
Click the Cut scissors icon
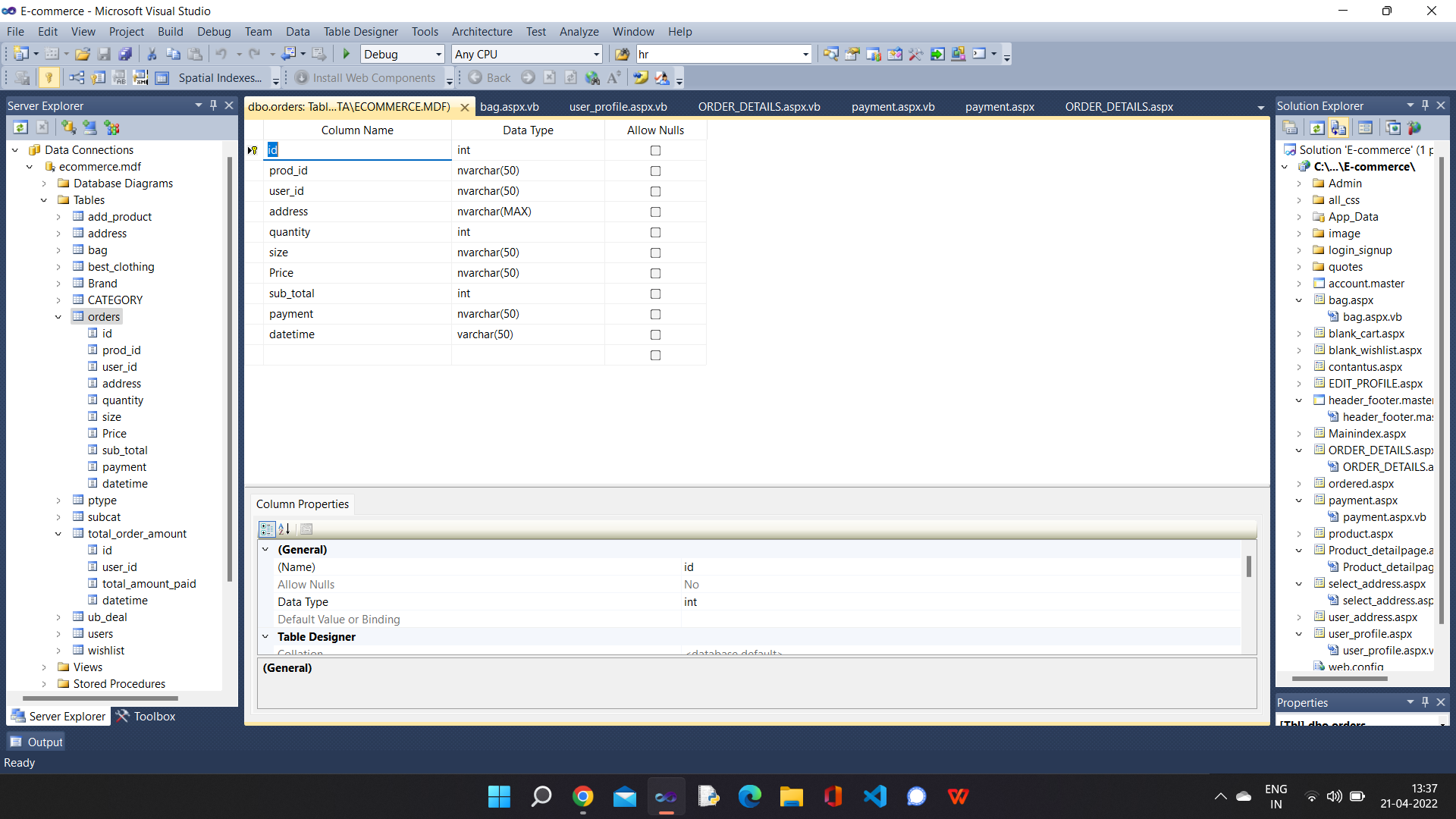click(152, 54)
